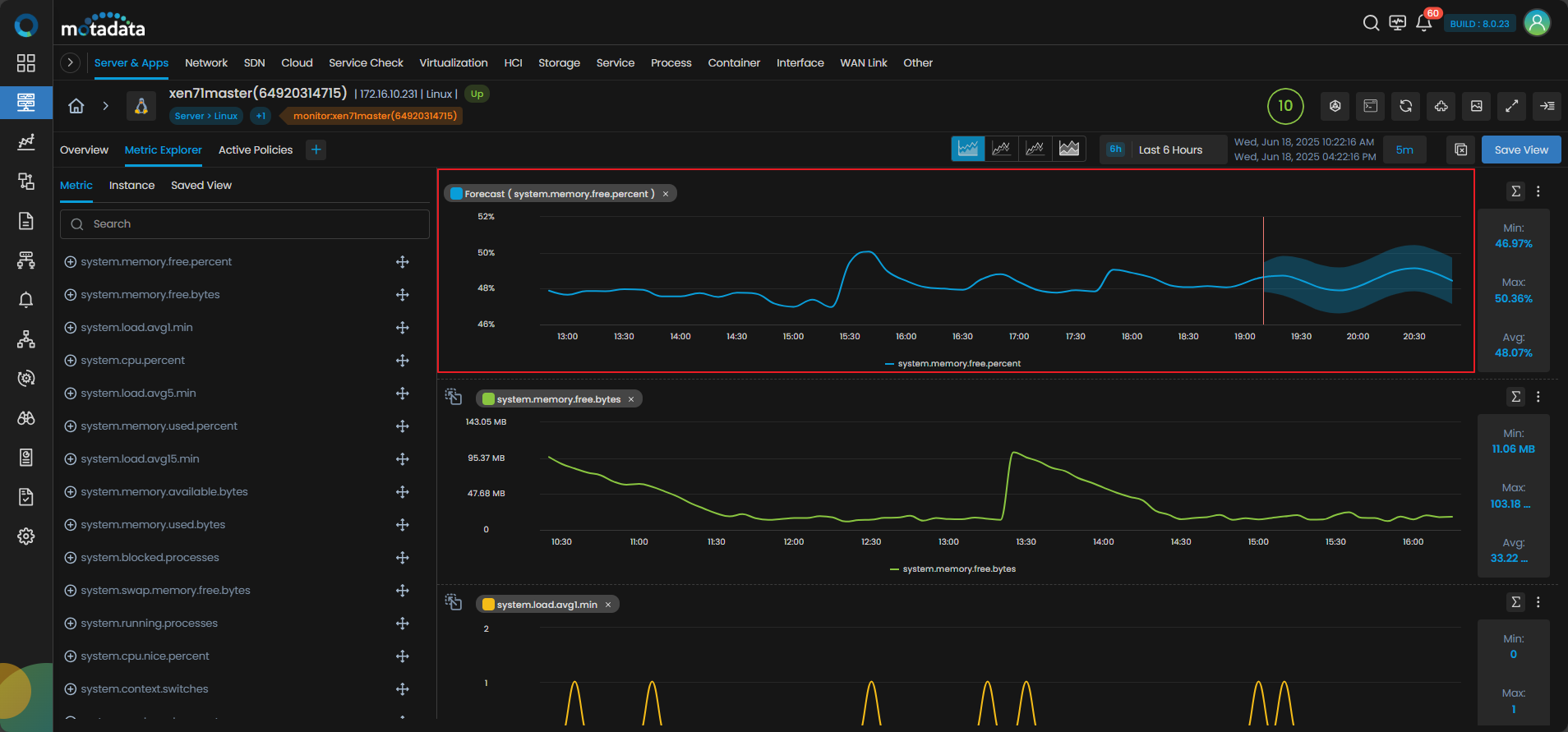The height and width of the screenshot is (732, 1568).
Task: Open the user profile avatar
Action: (1537, 23)
